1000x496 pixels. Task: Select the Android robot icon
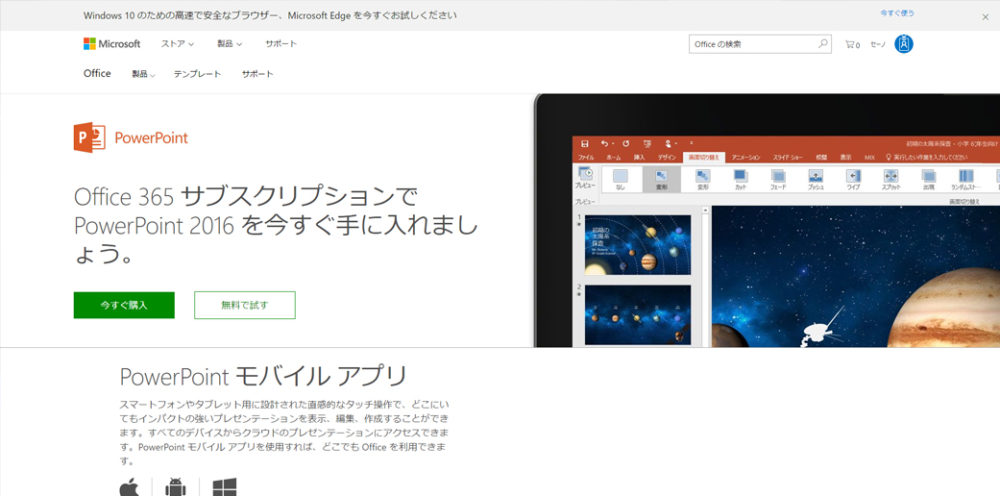pyautogui.click(x=175, y=486)
